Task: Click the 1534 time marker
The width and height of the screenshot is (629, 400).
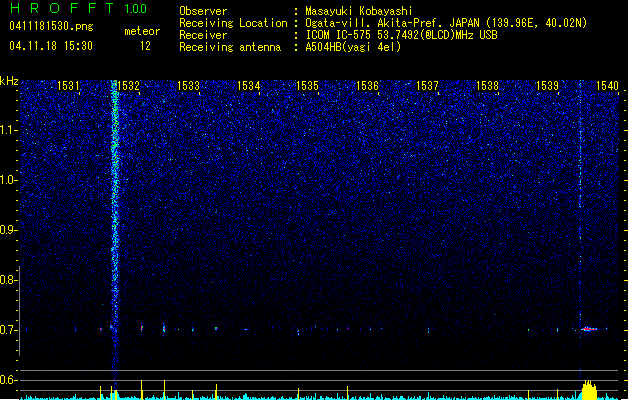Action: coord(248,86)
